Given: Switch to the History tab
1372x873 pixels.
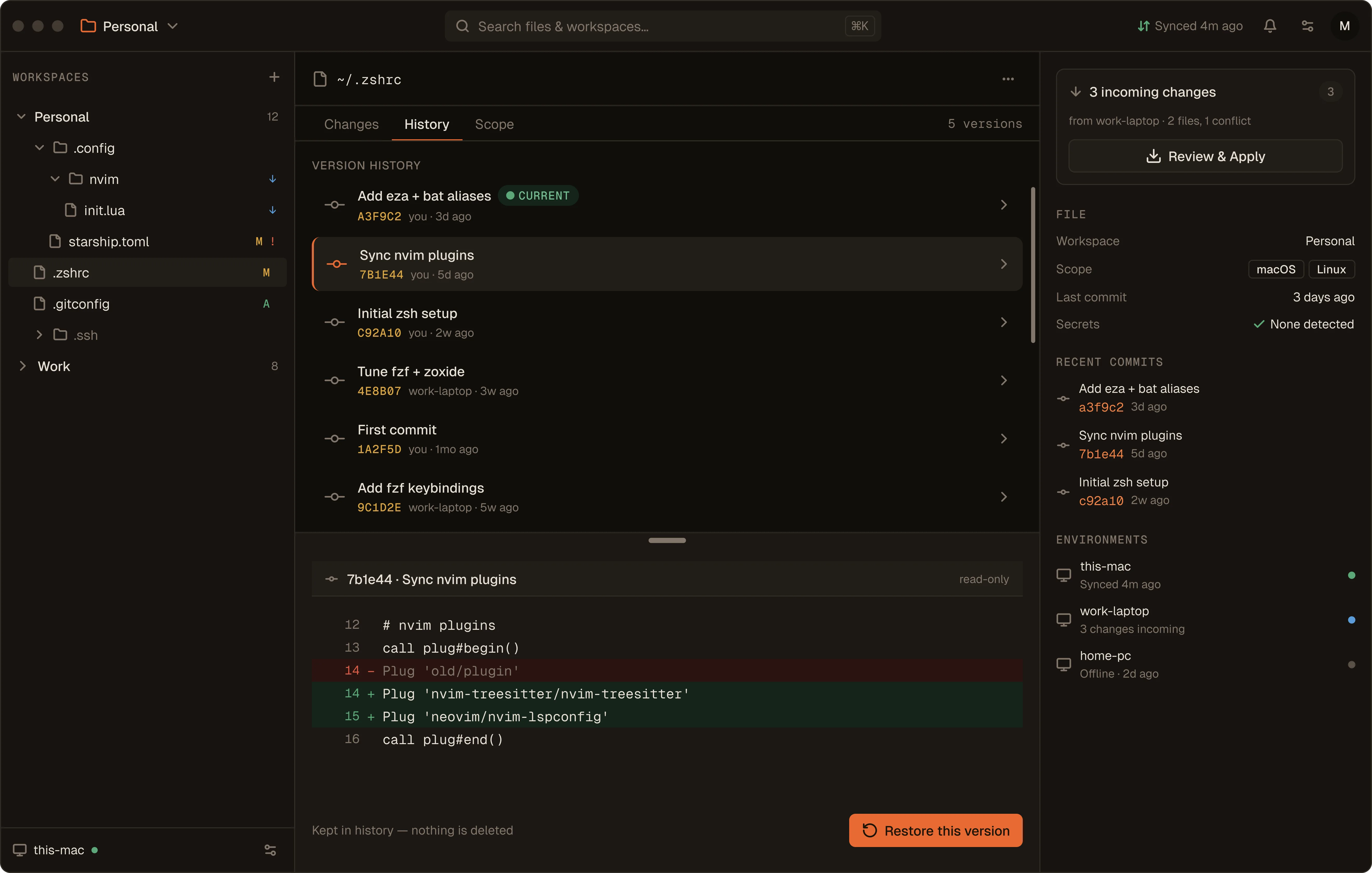Looking at the screenshot, I should (427, 124).
